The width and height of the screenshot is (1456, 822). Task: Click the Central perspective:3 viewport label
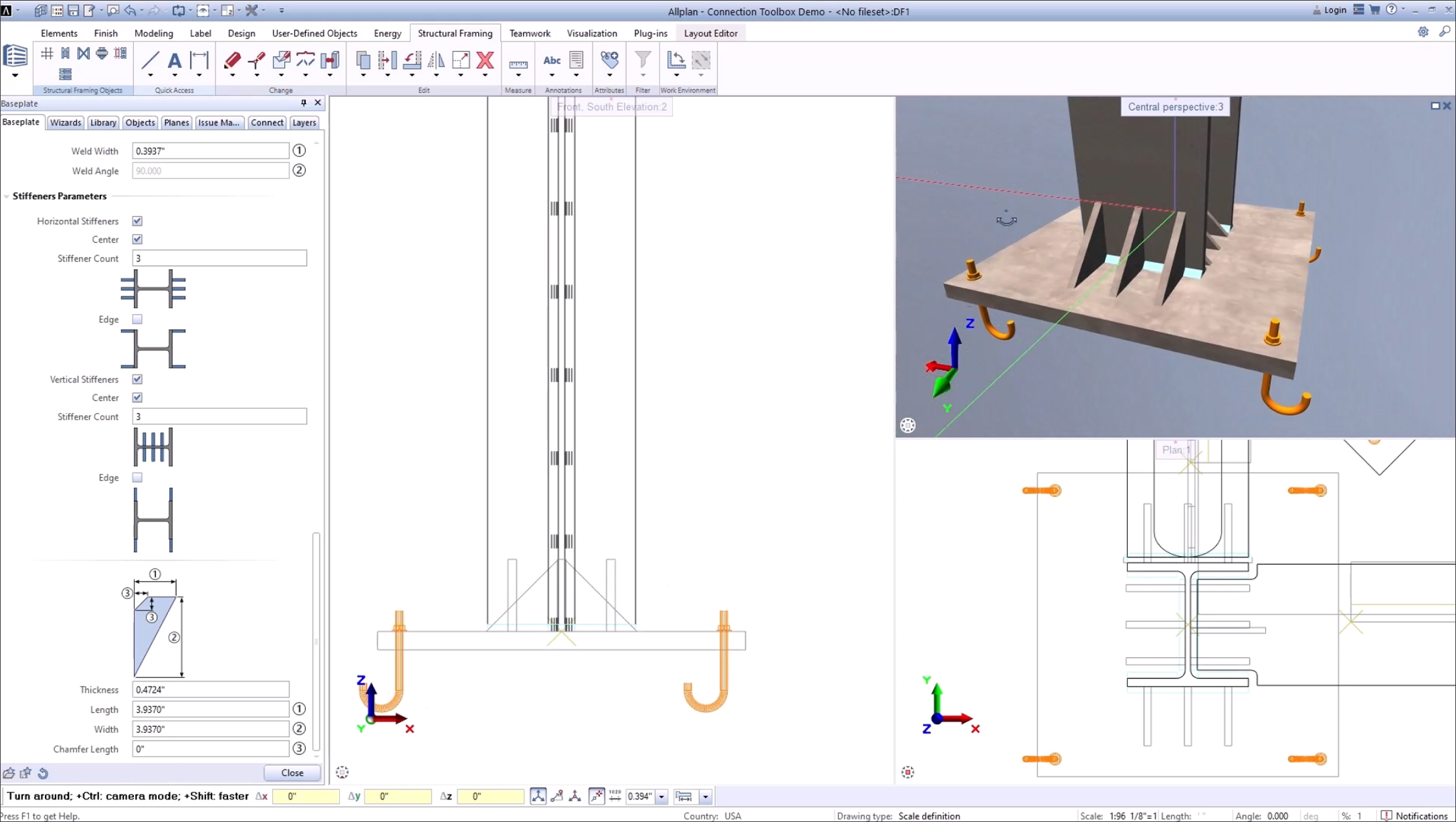click(1175, 107)
